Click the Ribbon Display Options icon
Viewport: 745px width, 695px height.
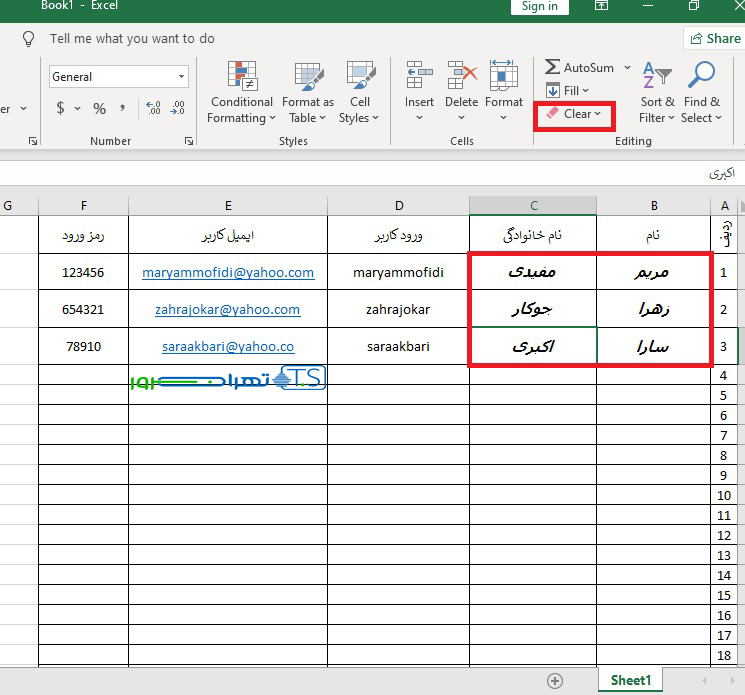(x=602, y=5)
